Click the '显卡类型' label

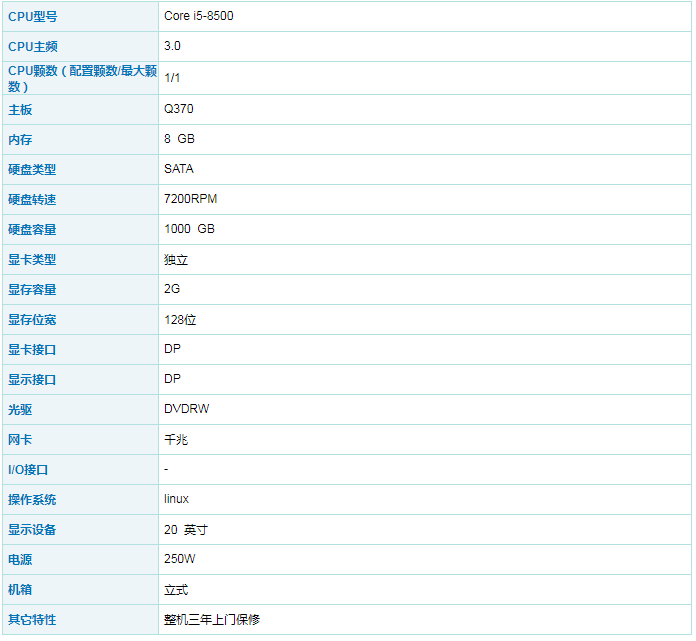pyautogui.click(x=32, y=260)
